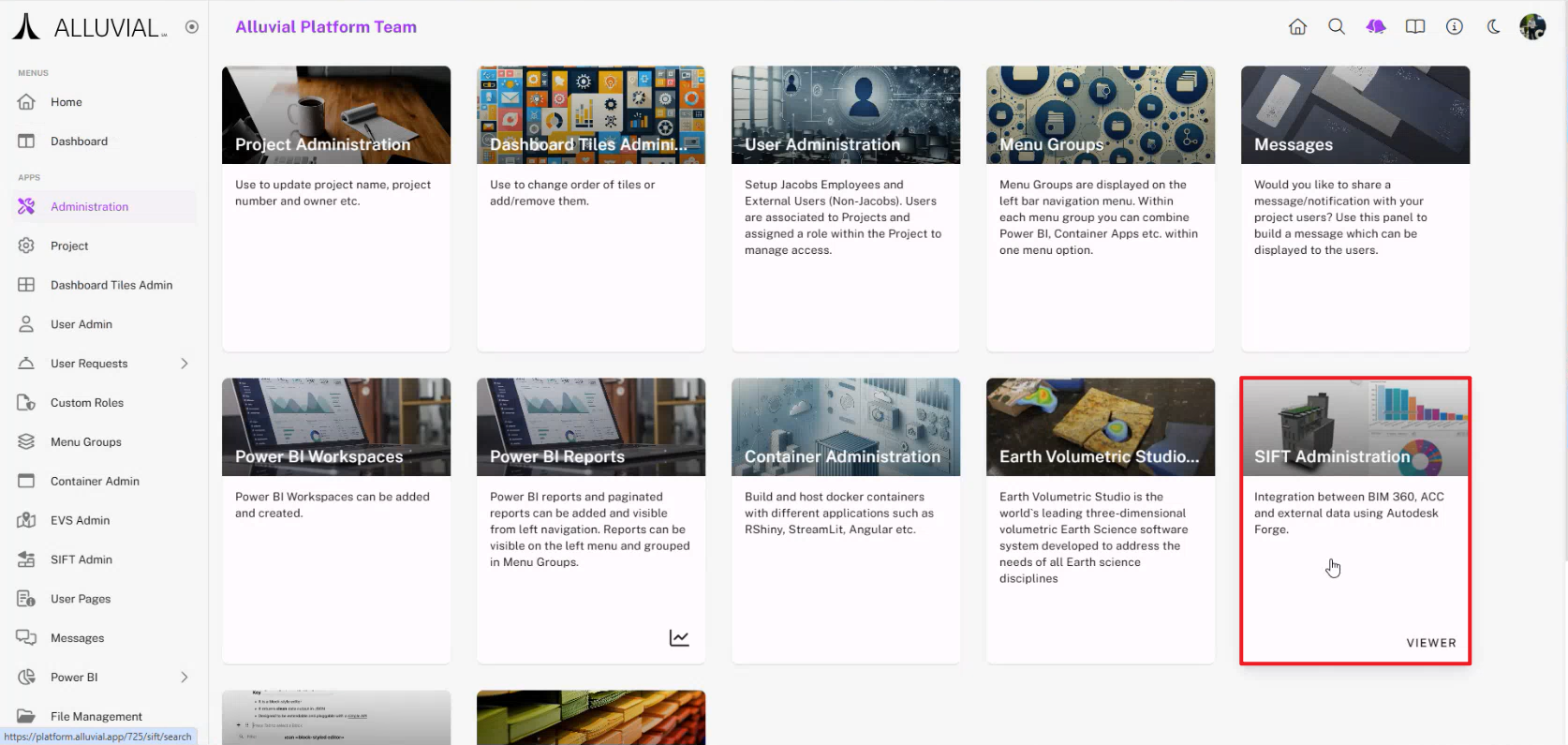The image size is (1568, 745).
Task: Click VIEWER on SIFT Administration card
Action: [x=1430, y=643]
